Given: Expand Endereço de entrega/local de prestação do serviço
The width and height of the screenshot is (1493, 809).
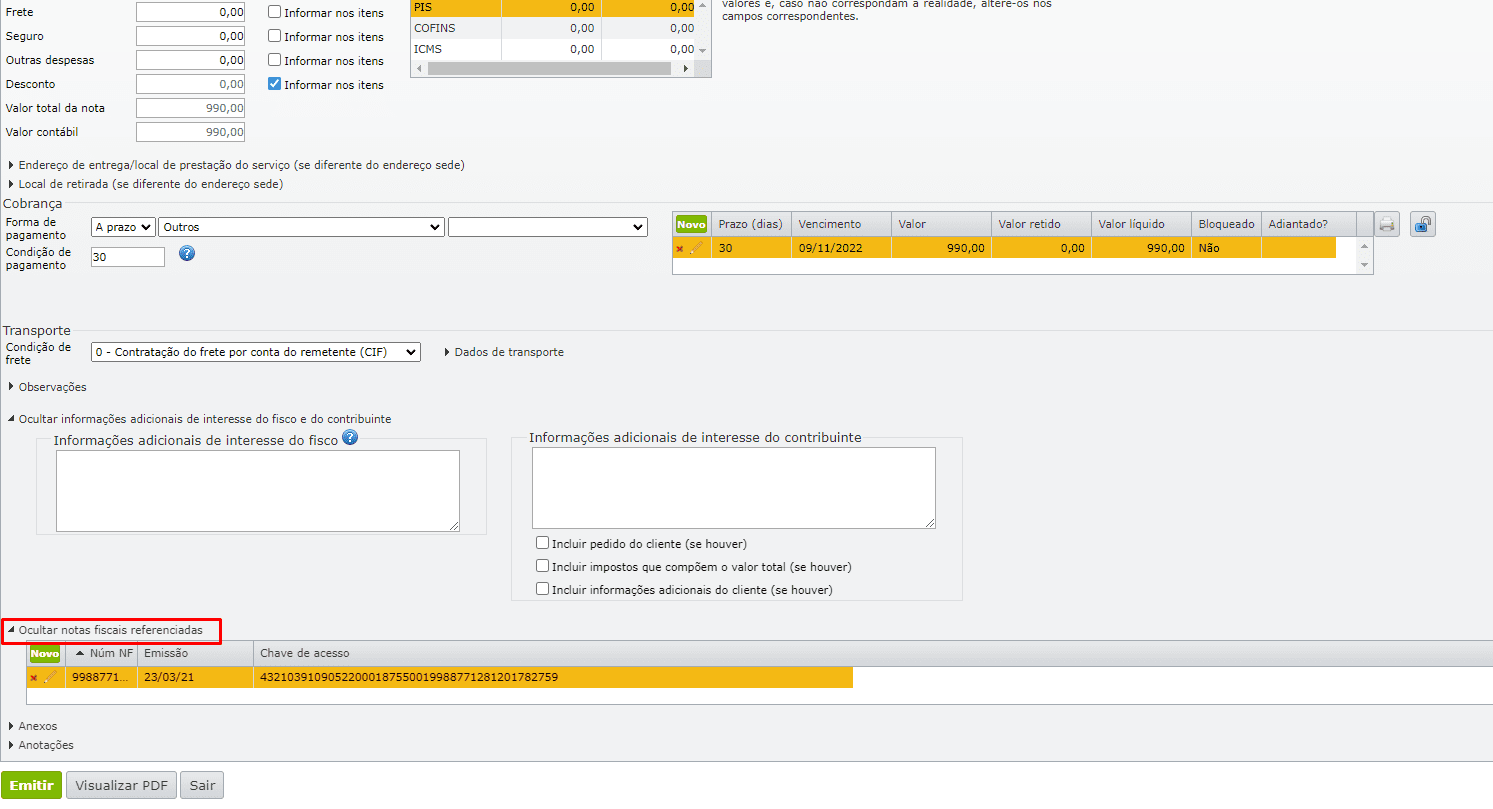Looking at the screenshot, I should 236,165.
